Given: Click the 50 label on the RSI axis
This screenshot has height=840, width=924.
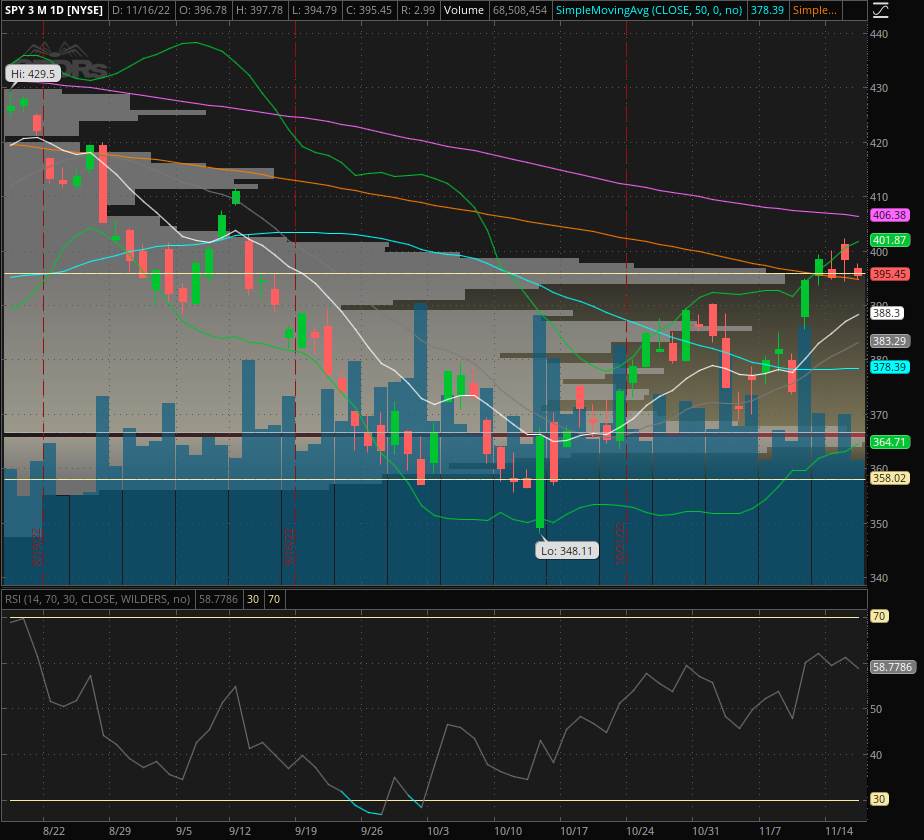Looking at the screenshot, I should pyautogui.click(x=876, y=709).
